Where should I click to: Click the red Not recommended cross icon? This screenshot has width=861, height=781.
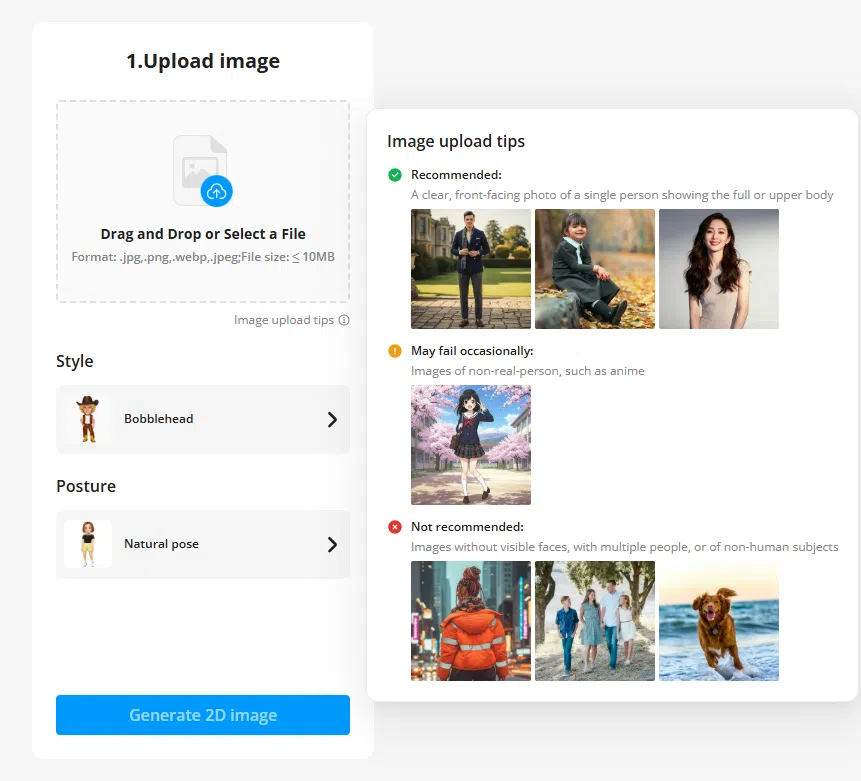pyautogui.click(x=395, y=527)
